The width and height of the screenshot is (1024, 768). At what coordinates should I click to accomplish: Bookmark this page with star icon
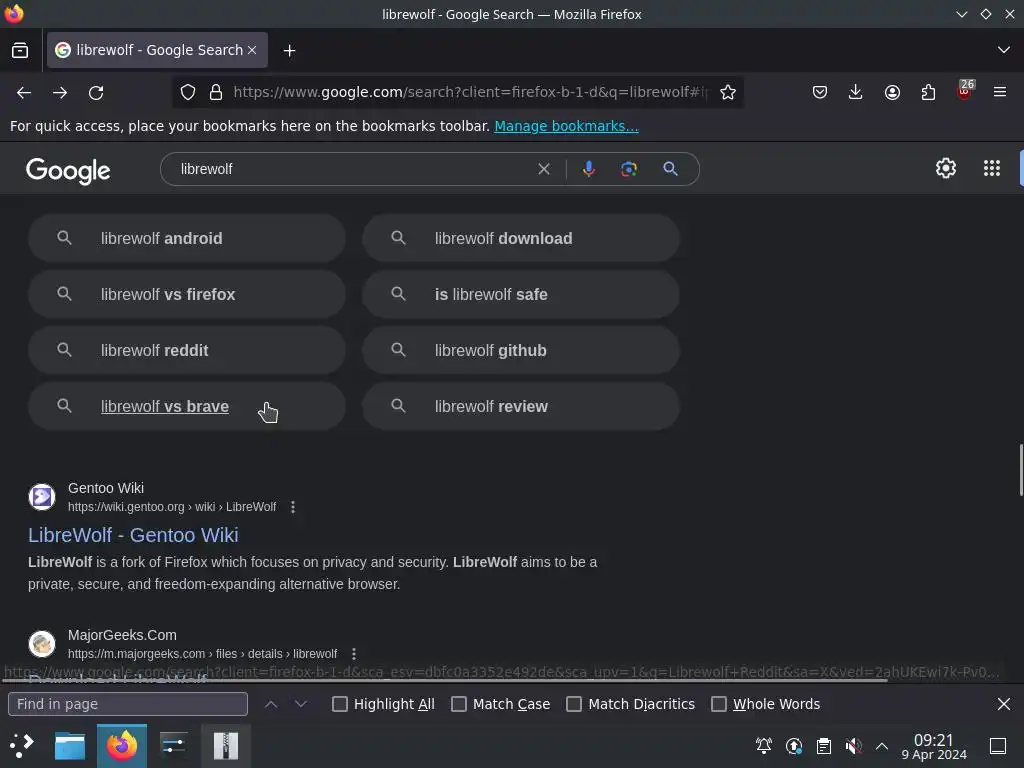pyautogui.click(x=728, y=93)
